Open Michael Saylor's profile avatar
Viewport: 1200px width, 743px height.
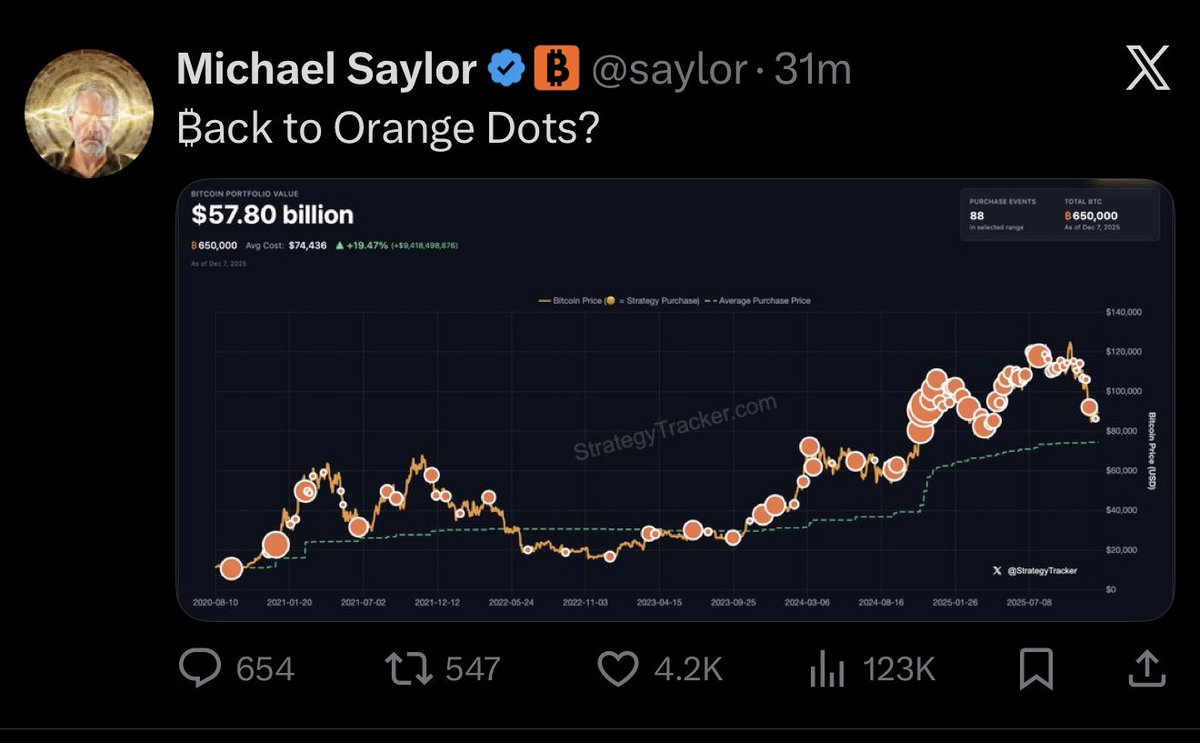click(89, 112)
